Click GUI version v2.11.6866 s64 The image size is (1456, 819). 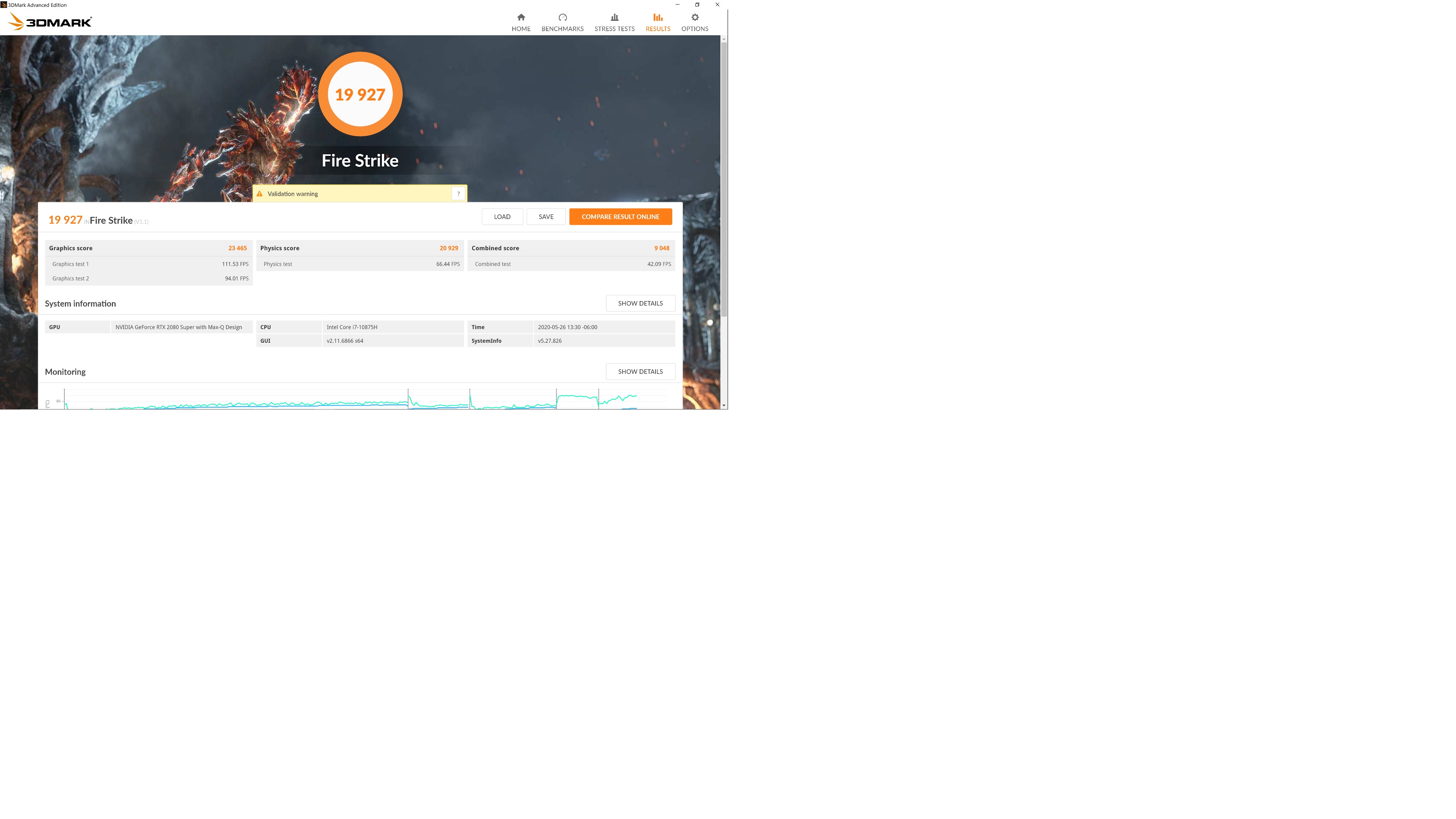pyautogui.click(x=345, y=341)
